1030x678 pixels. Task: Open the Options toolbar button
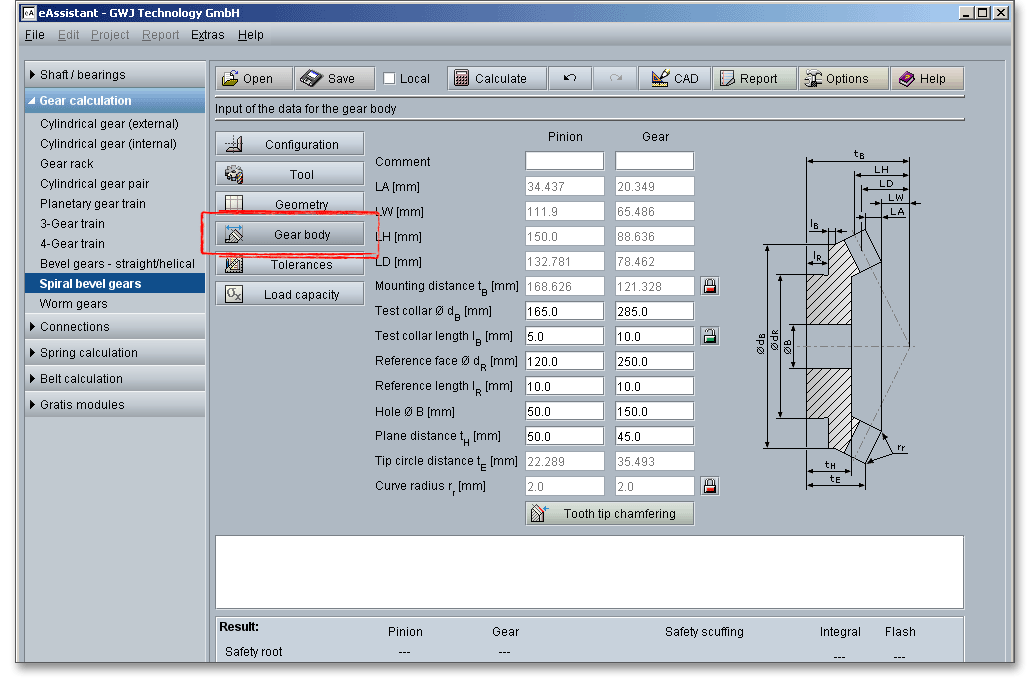pyautogui.click(x=842, y=79)
